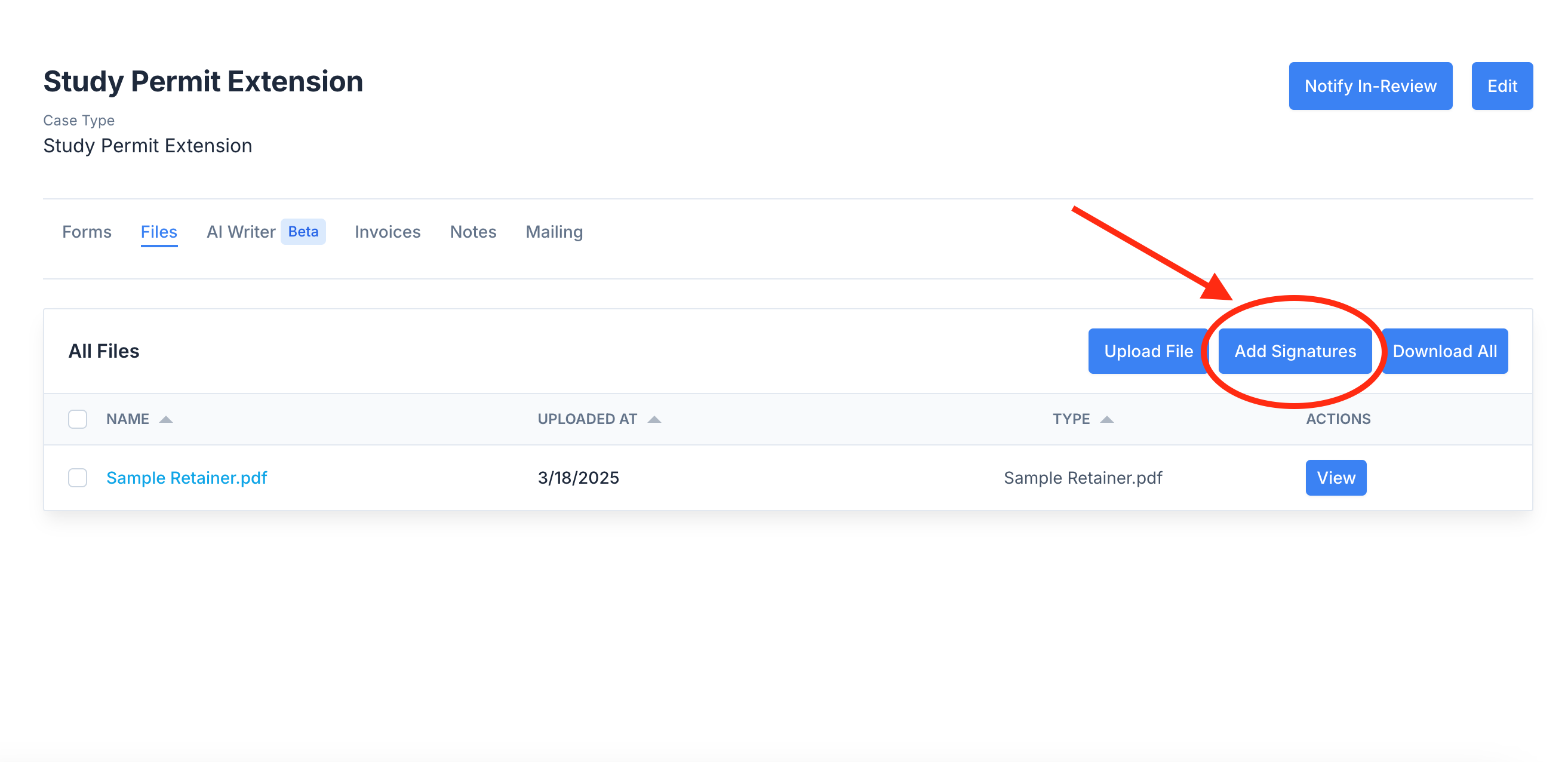
Task: Sort by Name using its arrow
Action: 165,419
